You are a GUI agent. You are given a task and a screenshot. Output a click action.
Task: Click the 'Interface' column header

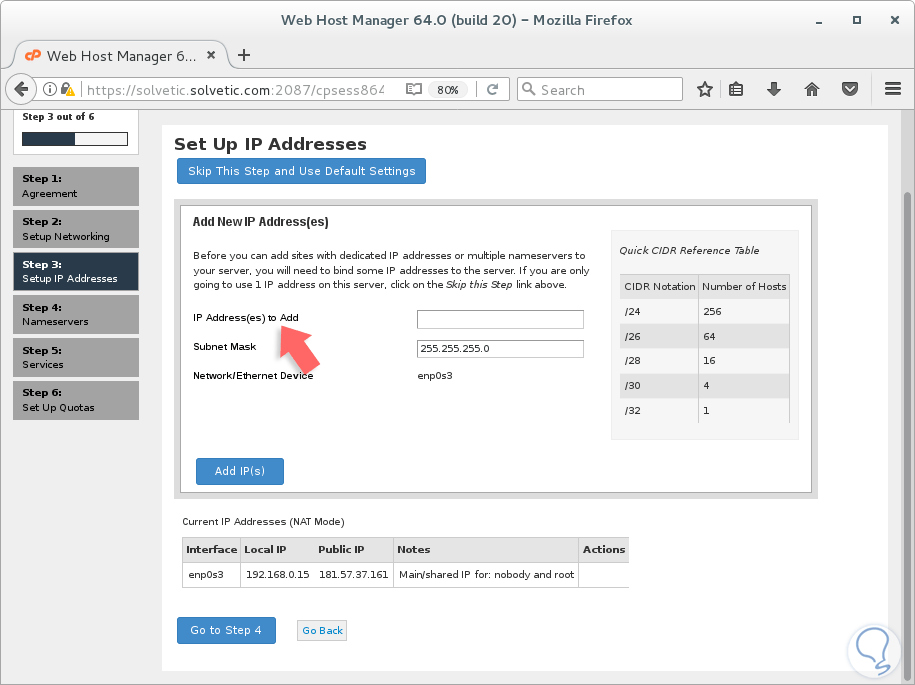211,550
